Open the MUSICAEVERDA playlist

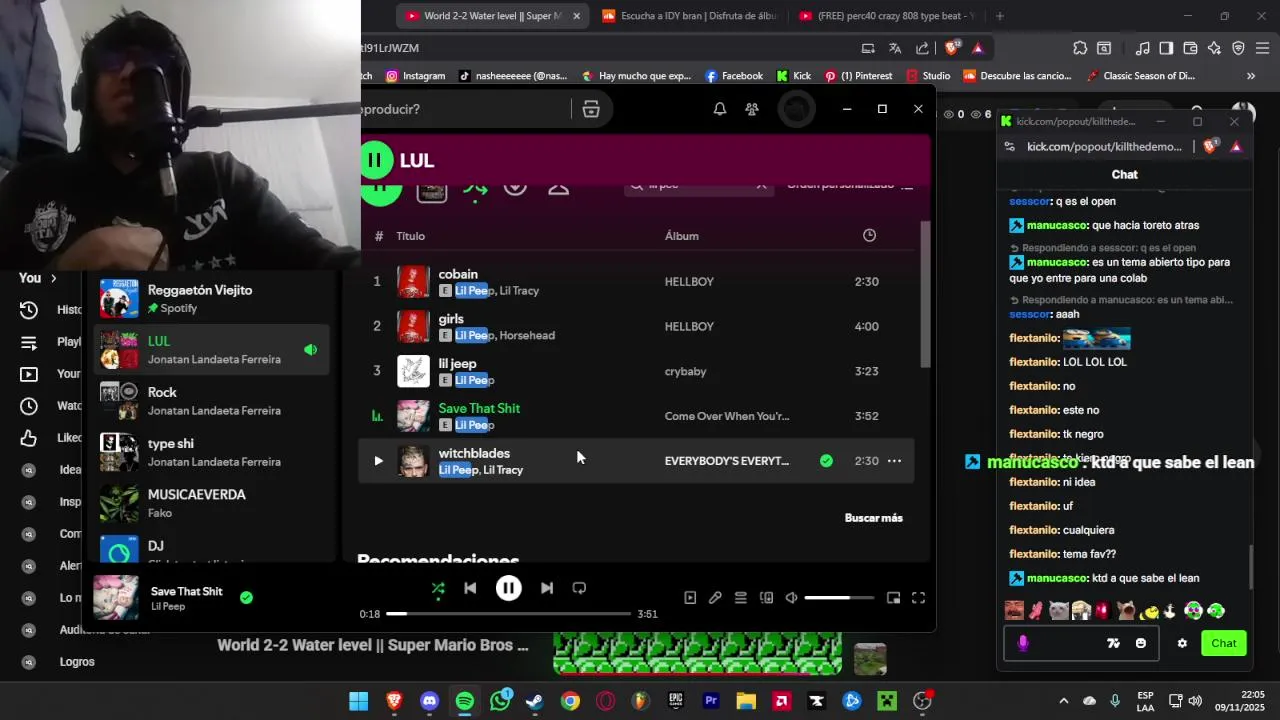click(x=212, y=503)
